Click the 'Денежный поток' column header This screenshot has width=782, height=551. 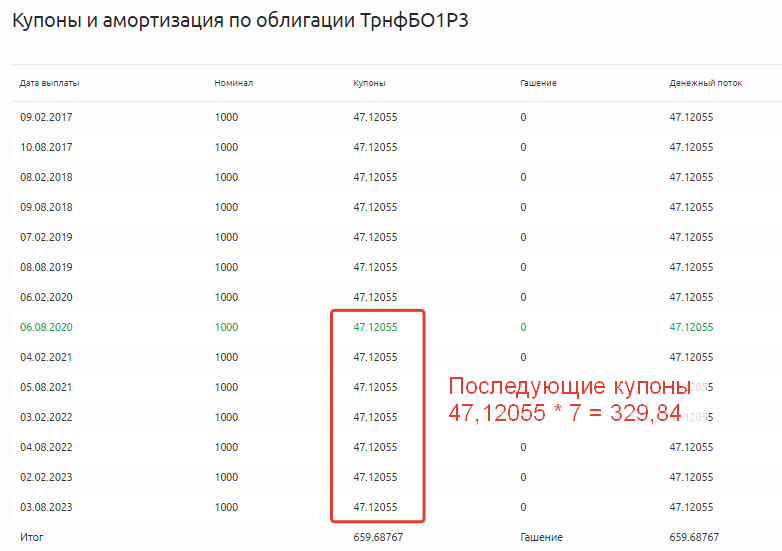tap(706, 83)
